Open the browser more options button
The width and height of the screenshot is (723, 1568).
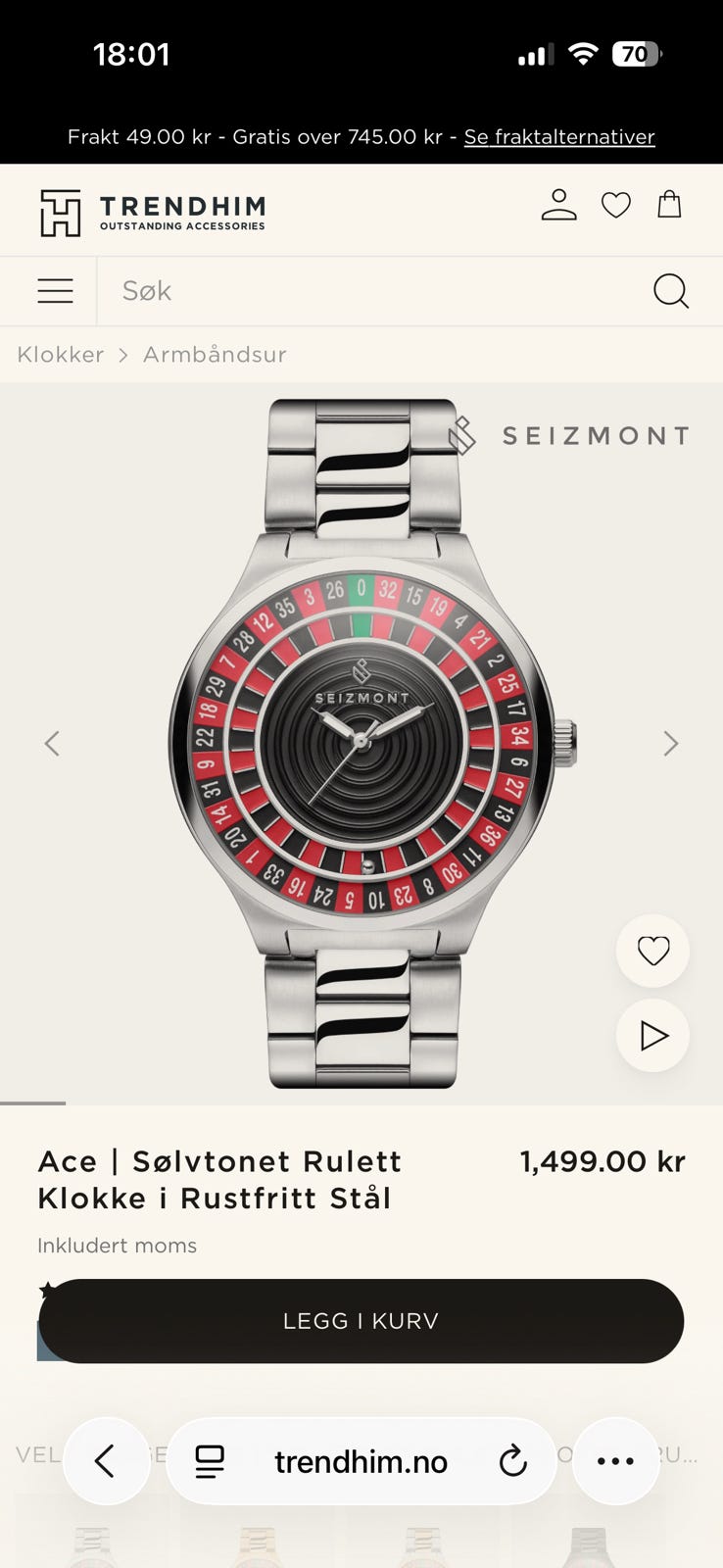(x=615, y=1461)
